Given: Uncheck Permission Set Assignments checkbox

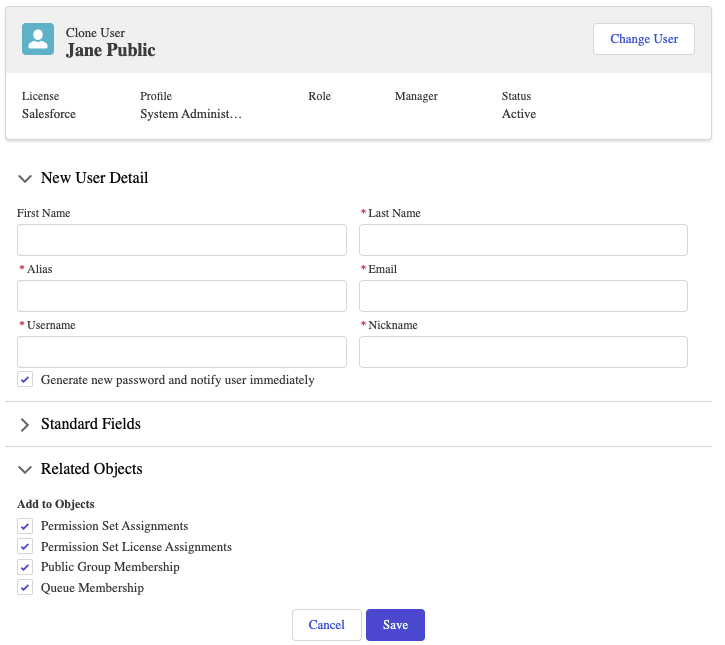Looking at the screenshot, I should coord(25,526).
